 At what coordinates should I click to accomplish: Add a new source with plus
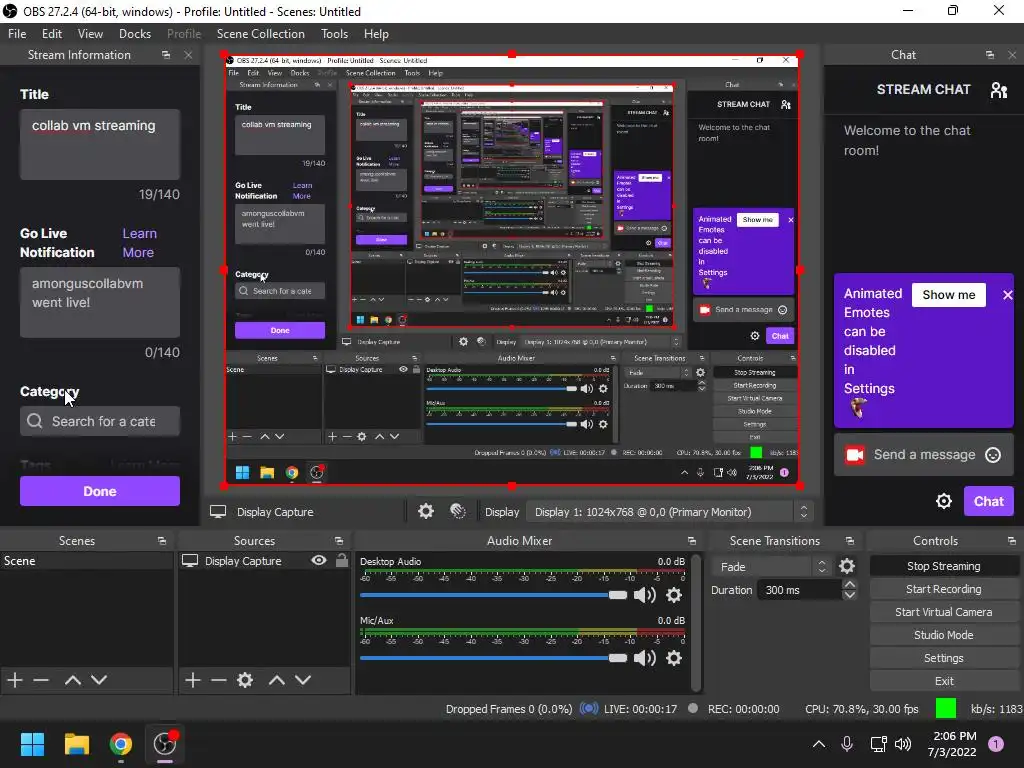click(193, 680)
